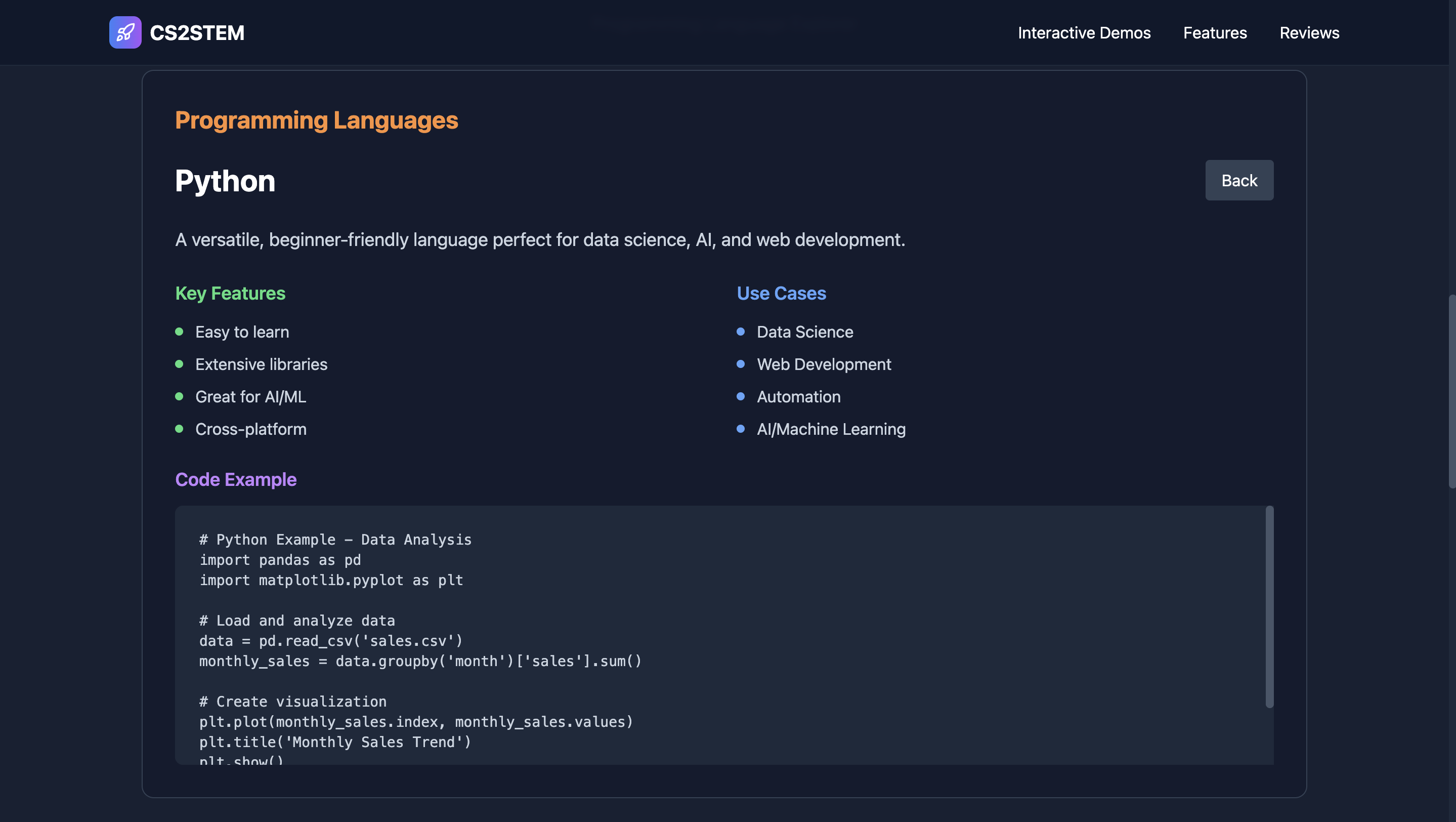The width and height of the screenshot is (1456, 822).
Task: Click the Web Development use case
Action: click(824, 364)
